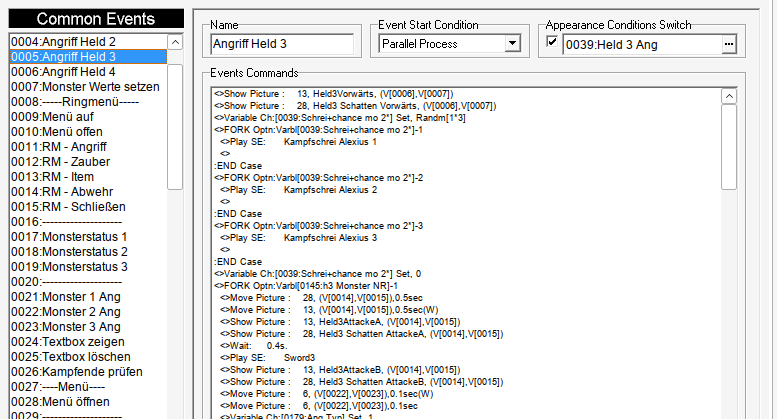This screenshot has width=777, height=419.
Task: Click the ellipsis button beside Held 3 Ang
Action: [729, 44]
